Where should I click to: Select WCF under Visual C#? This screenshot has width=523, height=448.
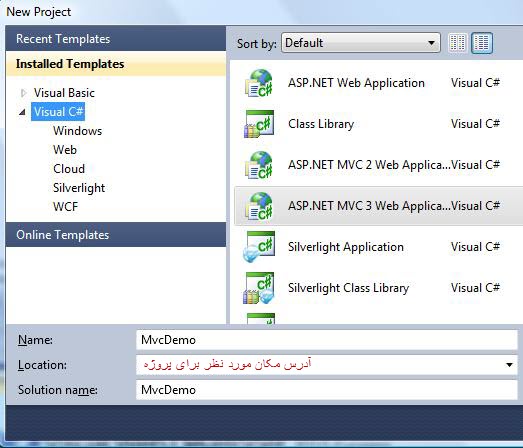(65, 207)
